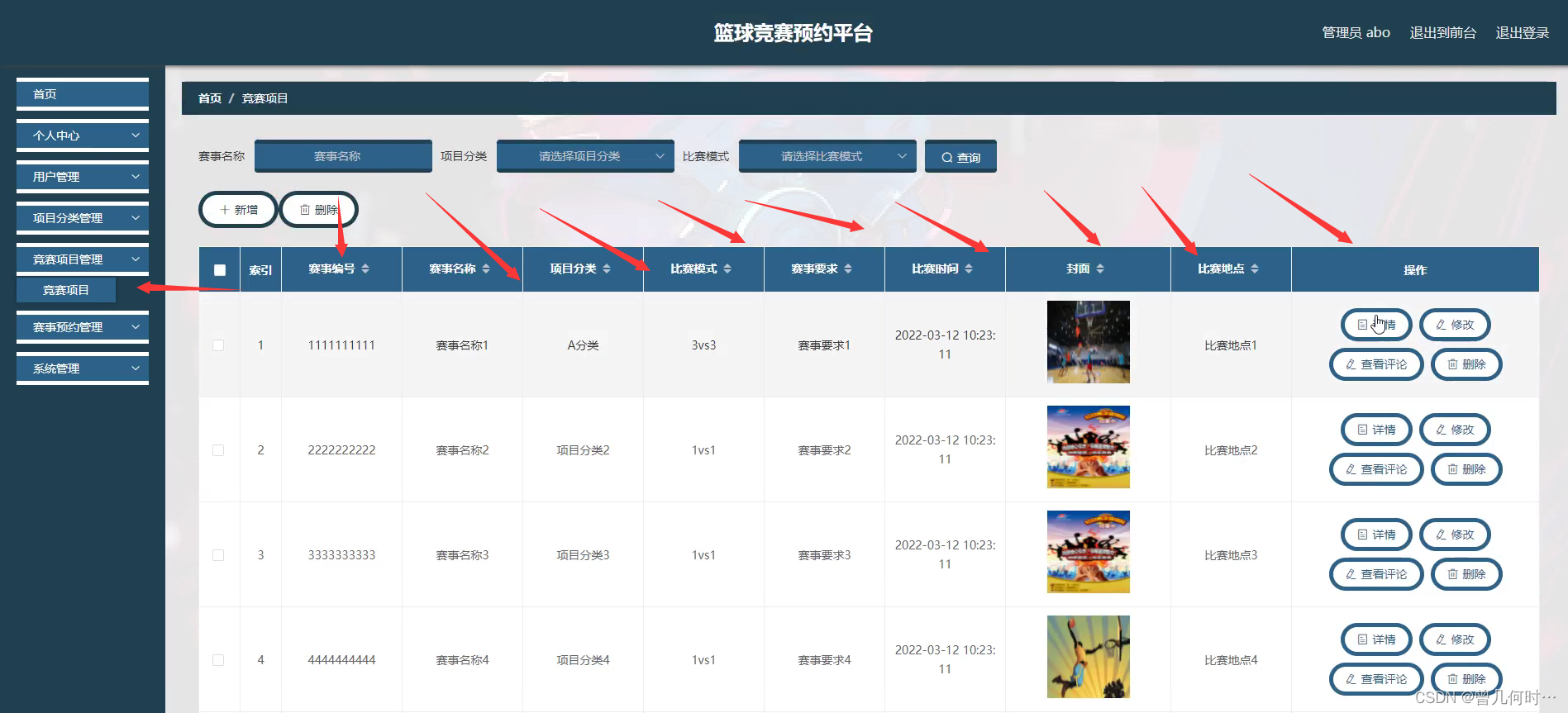Click 退出登录 in the top bar
This screenshot has width=1568, height=713.
tap(1522, 32)
